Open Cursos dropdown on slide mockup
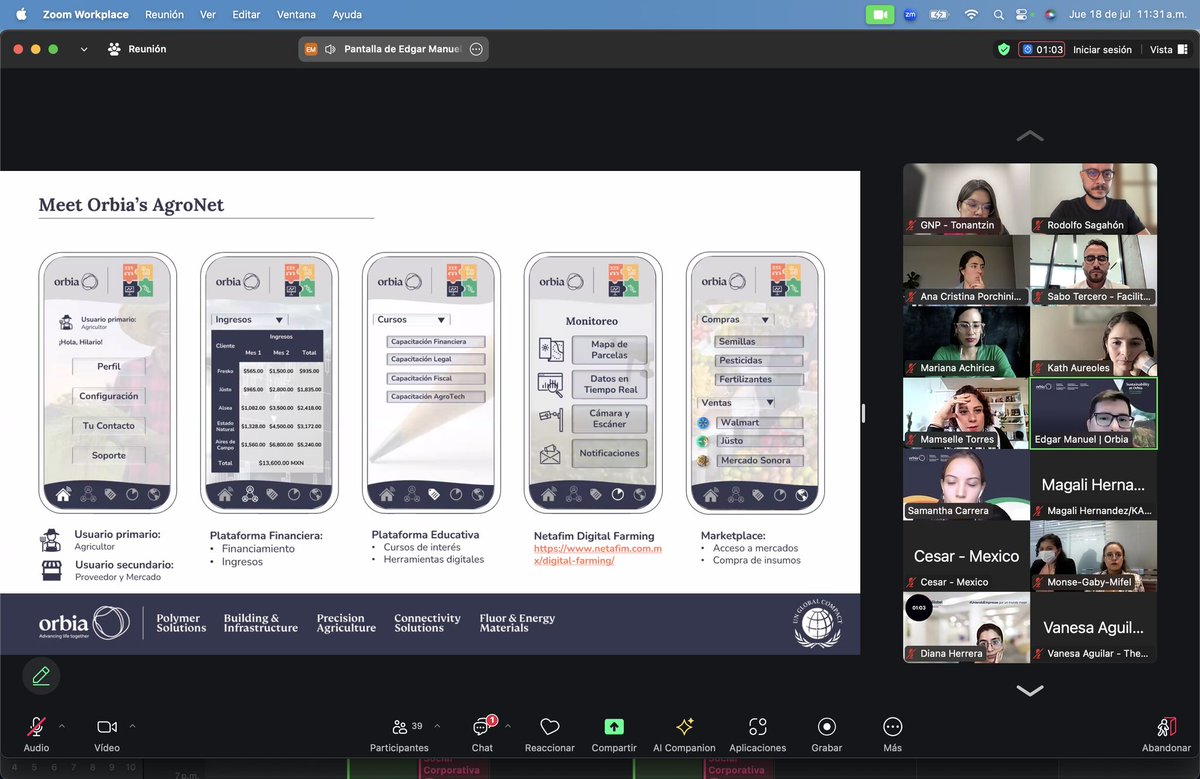 [x=412, y=320]
